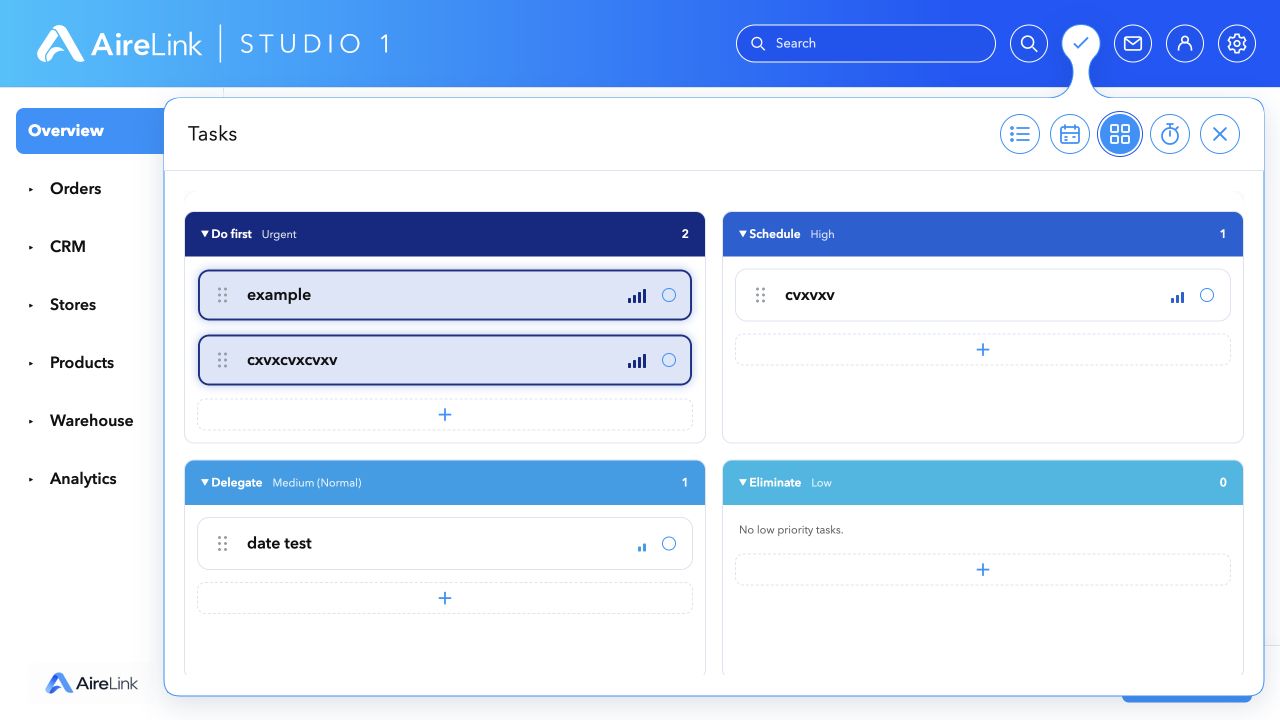Add a task to 'Delegate'
Screen dimensions: 1280x720
point(445,598)
